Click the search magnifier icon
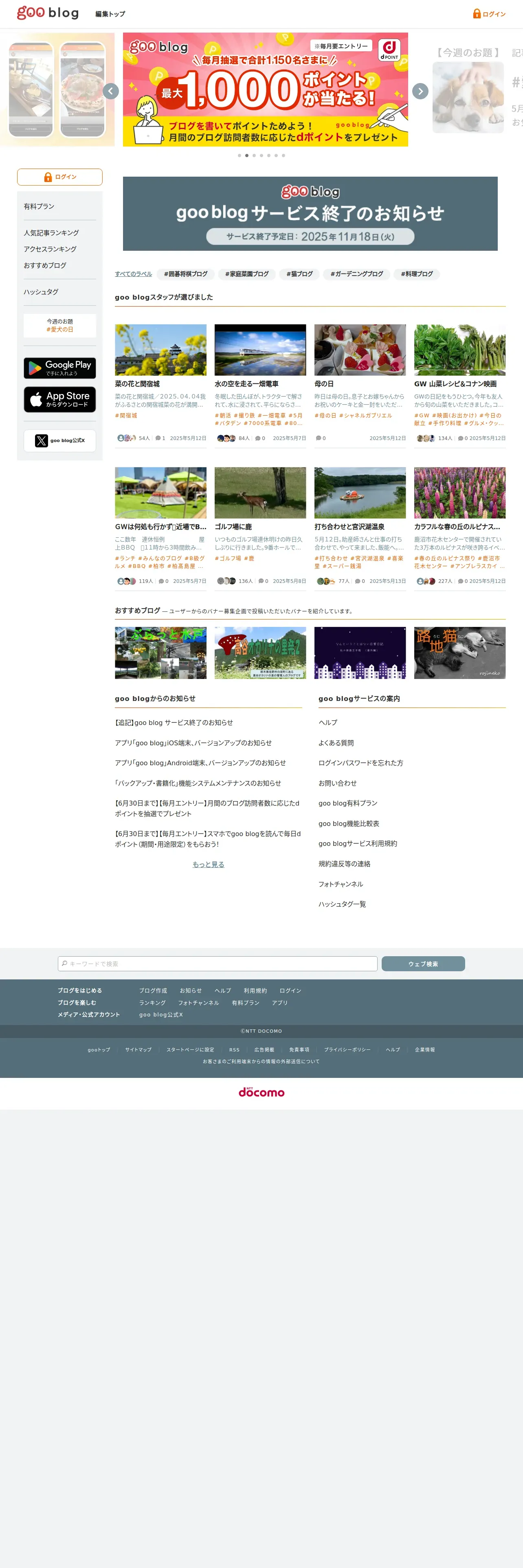523x1568 pixels. pyautogui.click(x=64, y=964)
